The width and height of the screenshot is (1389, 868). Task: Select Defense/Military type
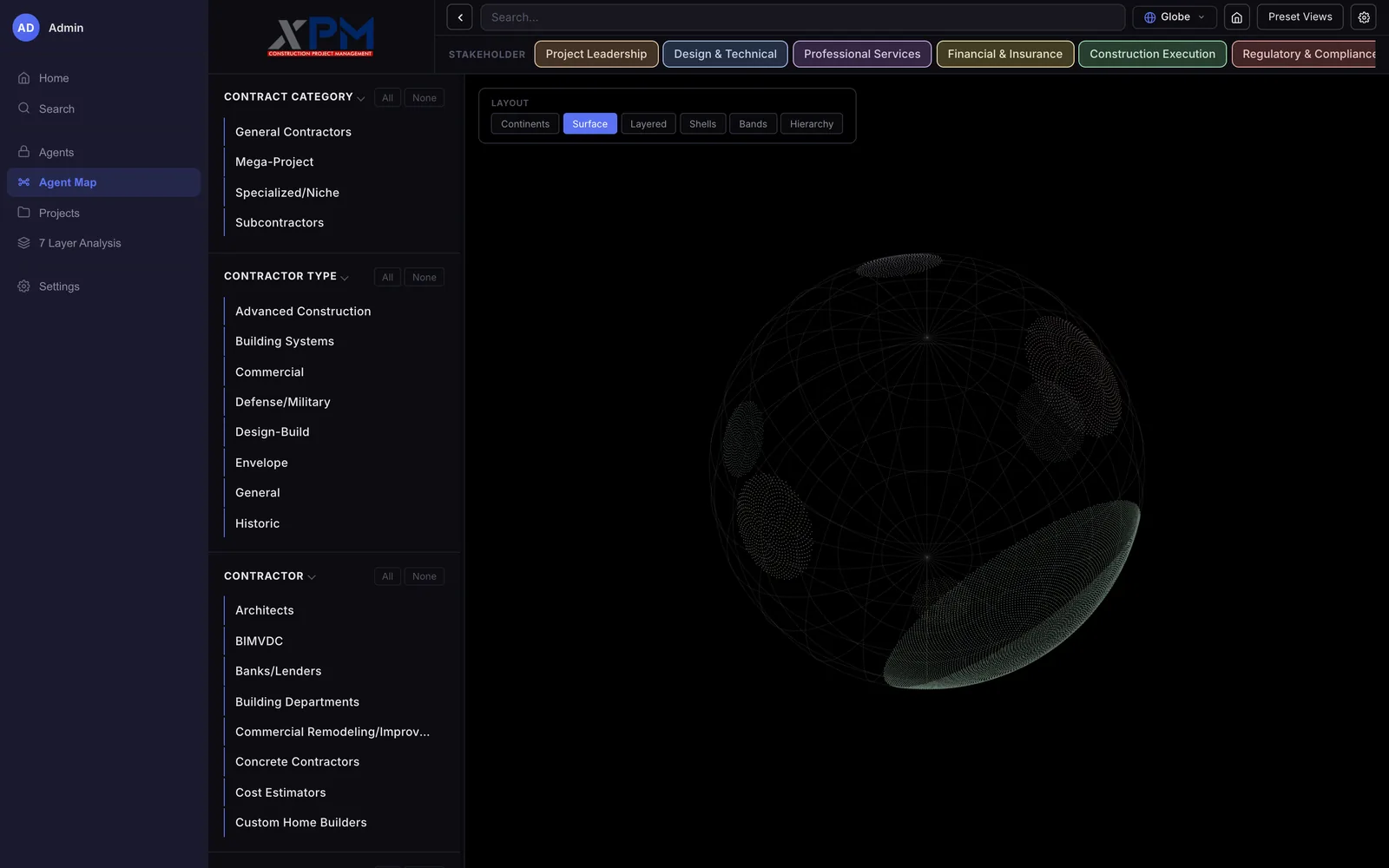point(333,402)
